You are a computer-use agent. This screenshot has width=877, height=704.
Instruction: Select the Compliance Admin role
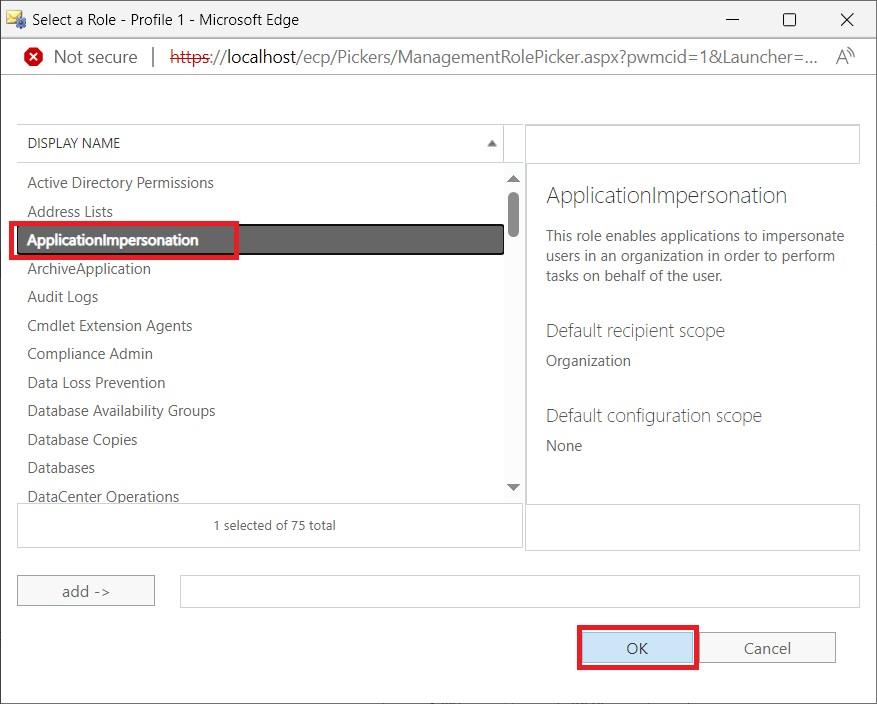pos(90,354)
